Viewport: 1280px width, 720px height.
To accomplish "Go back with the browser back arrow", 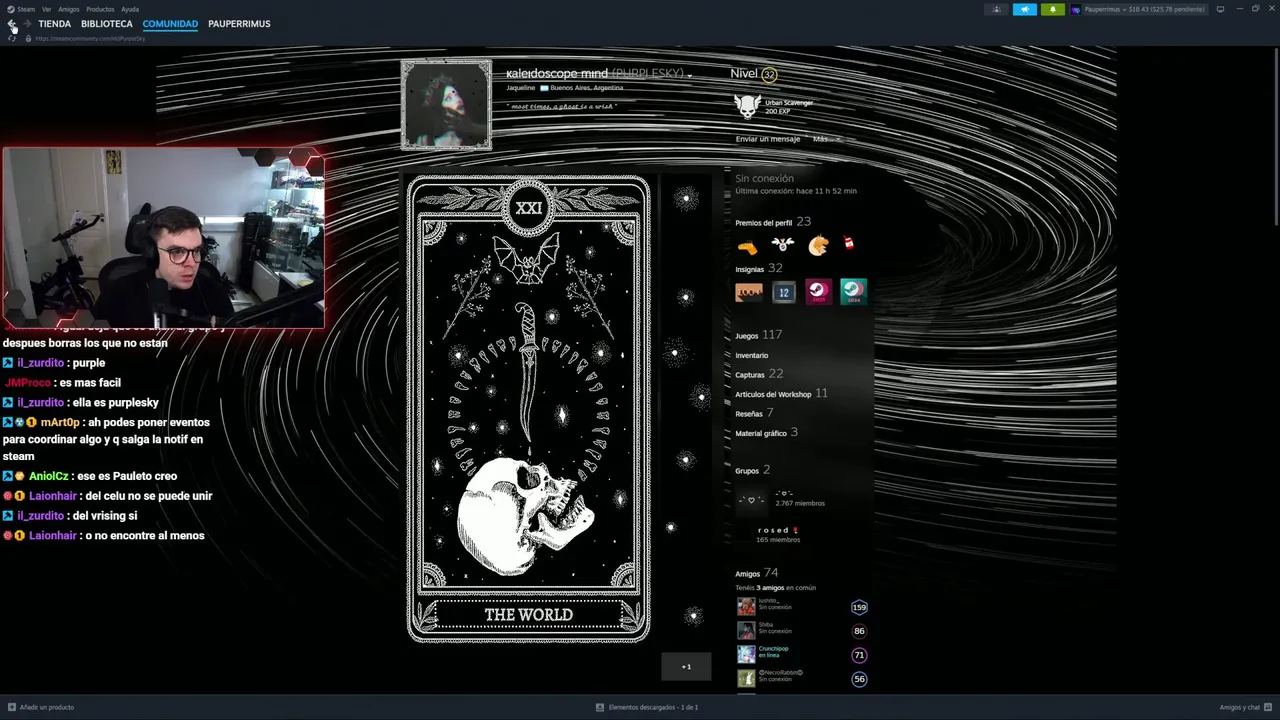I will tap(12, 24).
